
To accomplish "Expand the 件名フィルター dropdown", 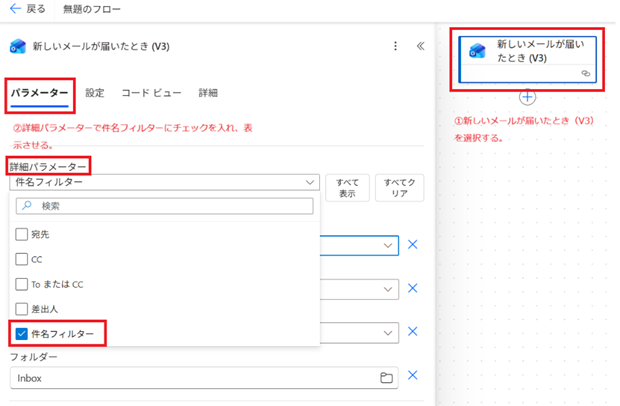I will 309,183.
